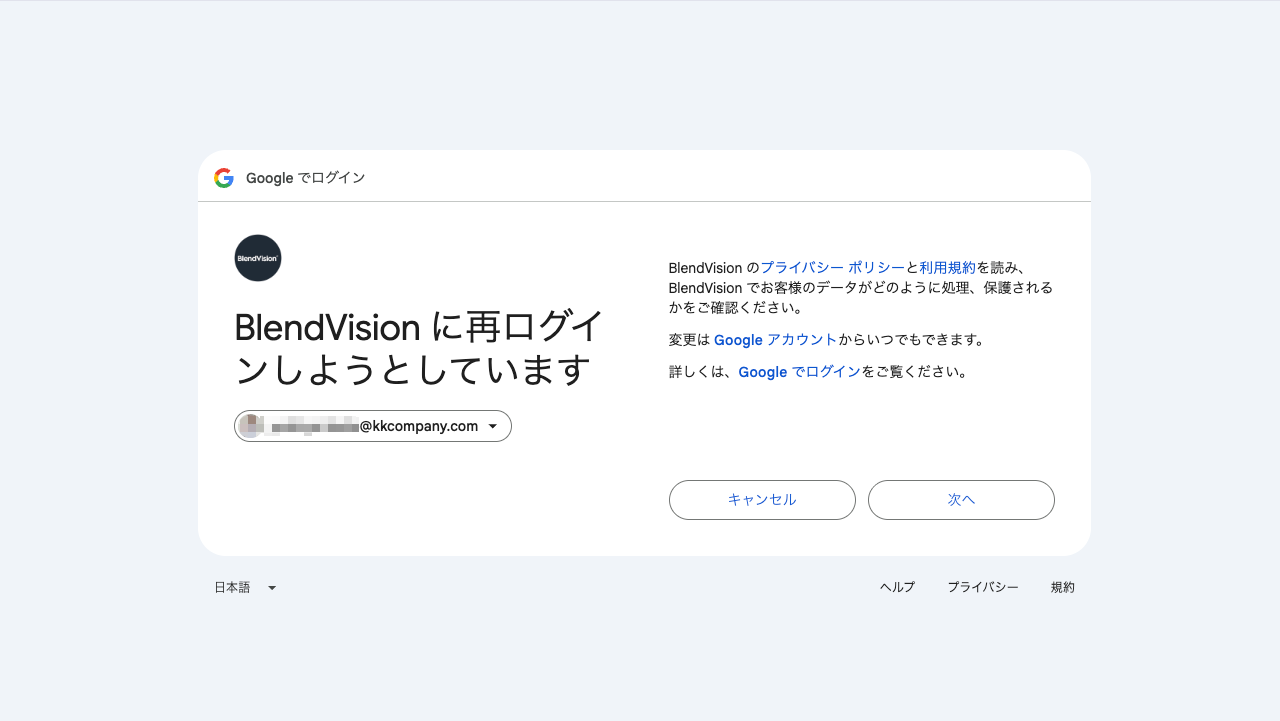Click the Google でログイン header text
The height and width of the screenshot is (721, 1280).
click(x=306, y=178)
